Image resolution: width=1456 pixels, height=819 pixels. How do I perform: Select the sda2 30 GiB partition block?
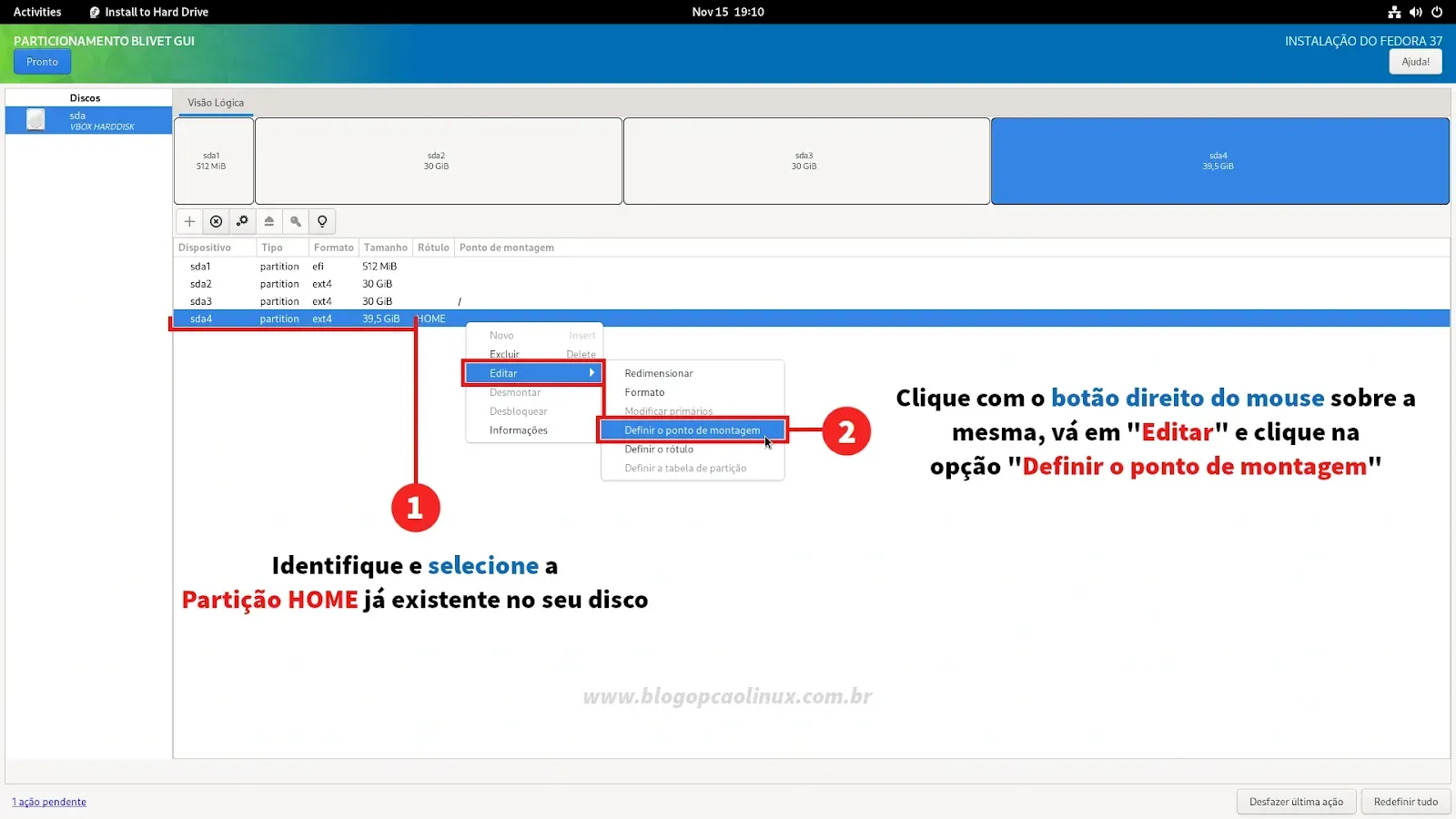439,161
